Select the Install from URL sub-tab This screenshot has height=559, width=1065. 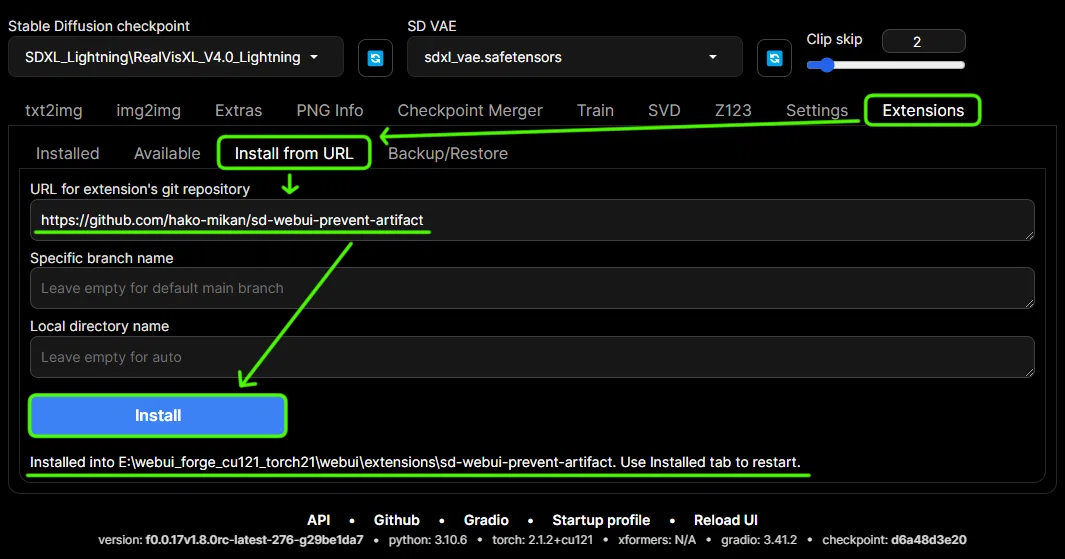point(294,154)
